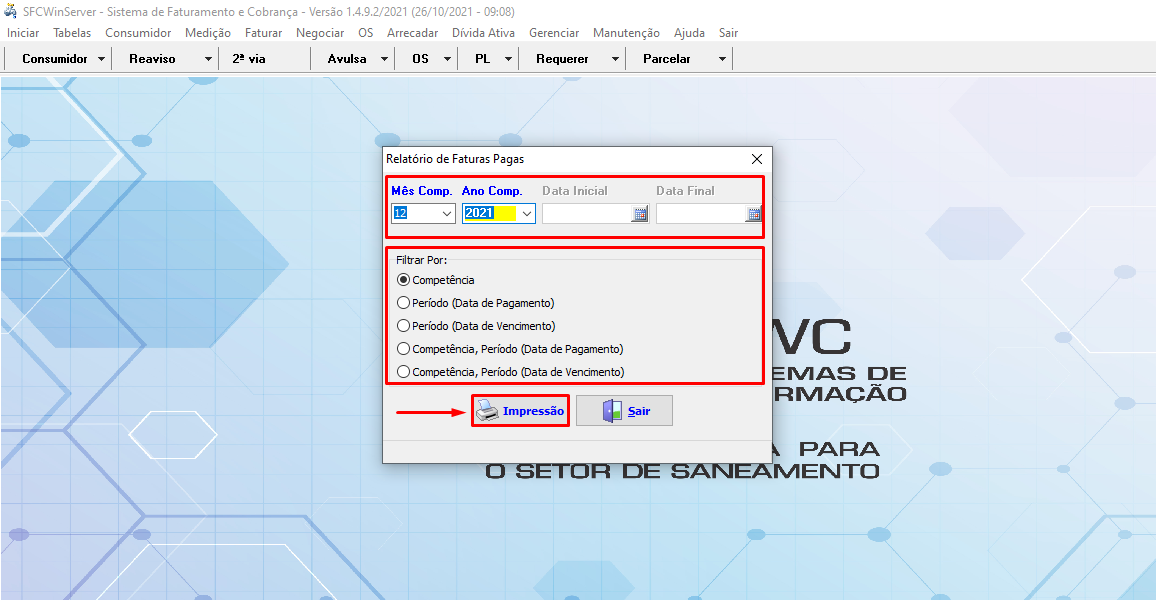Select Período (Data de Pagamento) filter

pos(404,303)
